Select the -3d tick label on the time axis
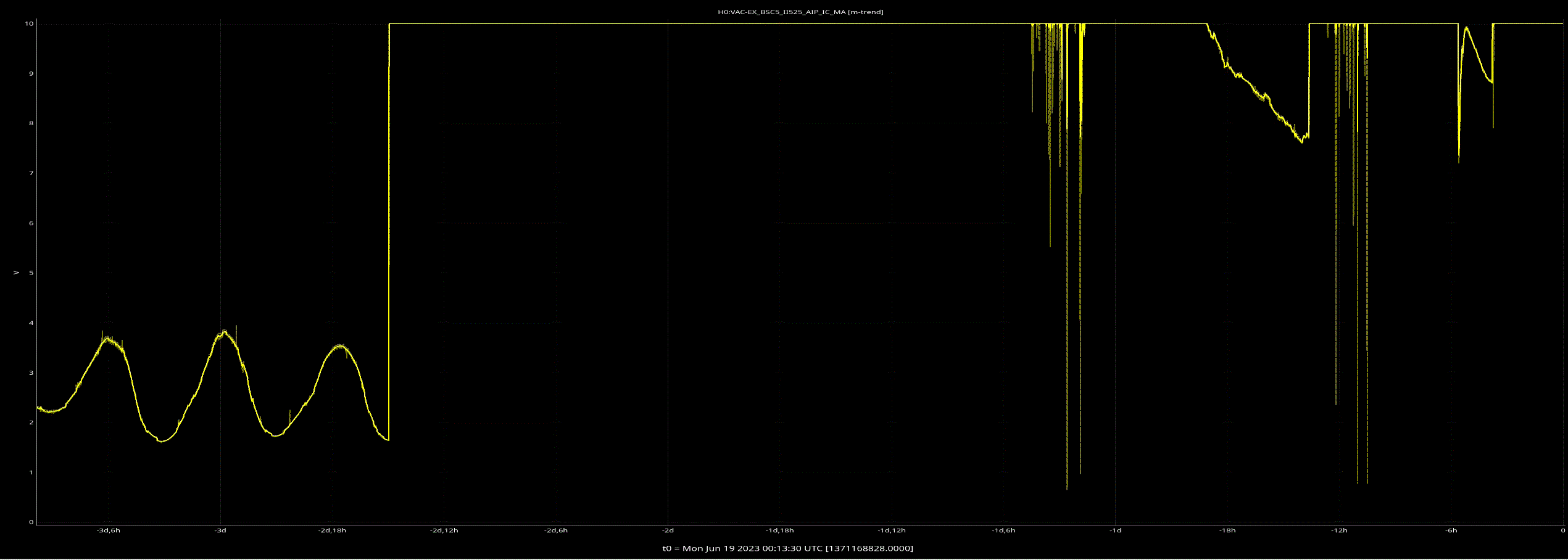This screenshot has height=560, width=1568. (x=220, y=530)
